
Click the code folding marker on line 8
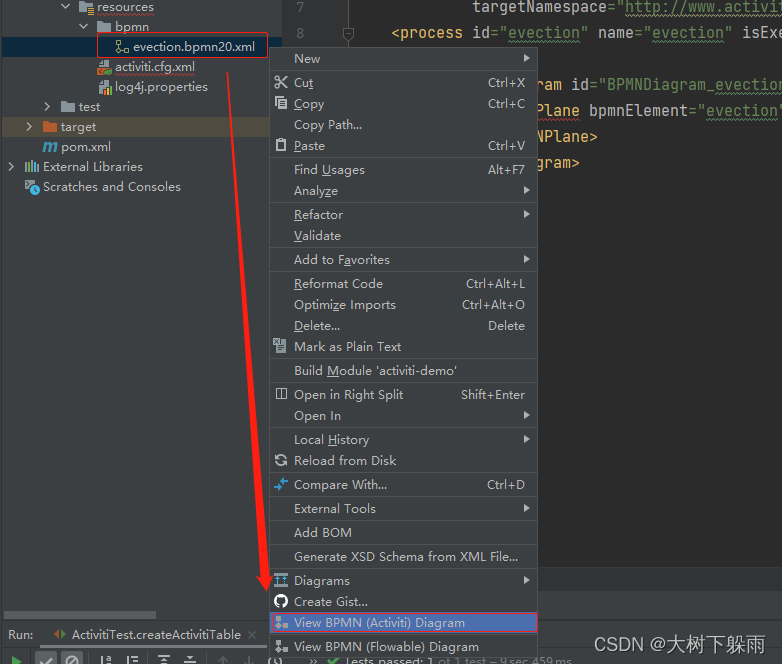click(x=348, y=34)
